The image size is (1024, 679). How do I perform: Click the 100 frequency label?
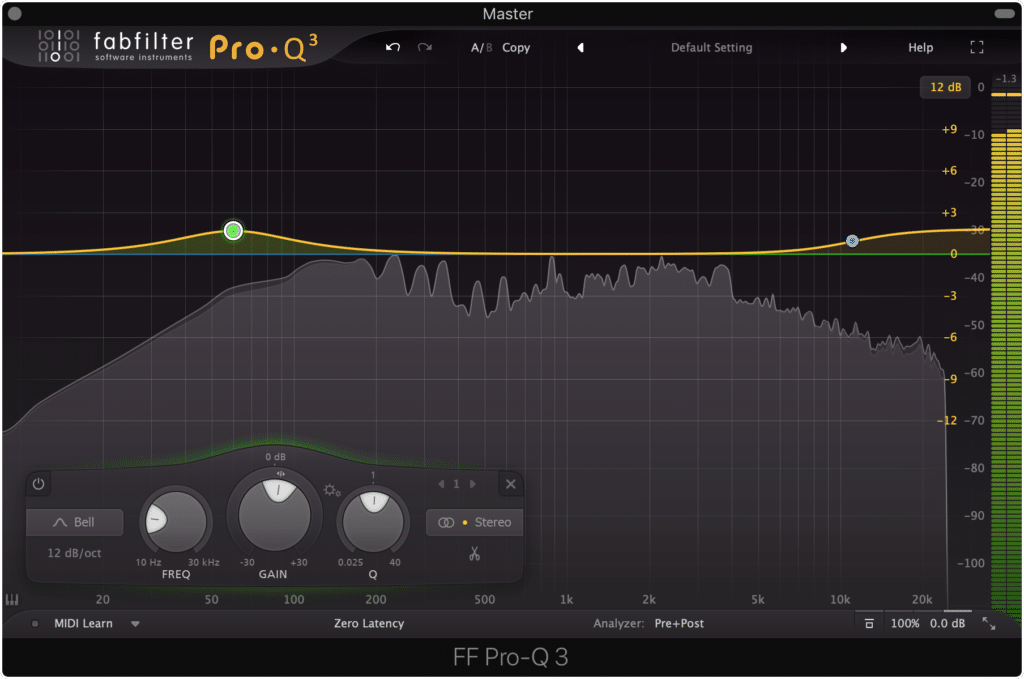click(x=294, y=599)
